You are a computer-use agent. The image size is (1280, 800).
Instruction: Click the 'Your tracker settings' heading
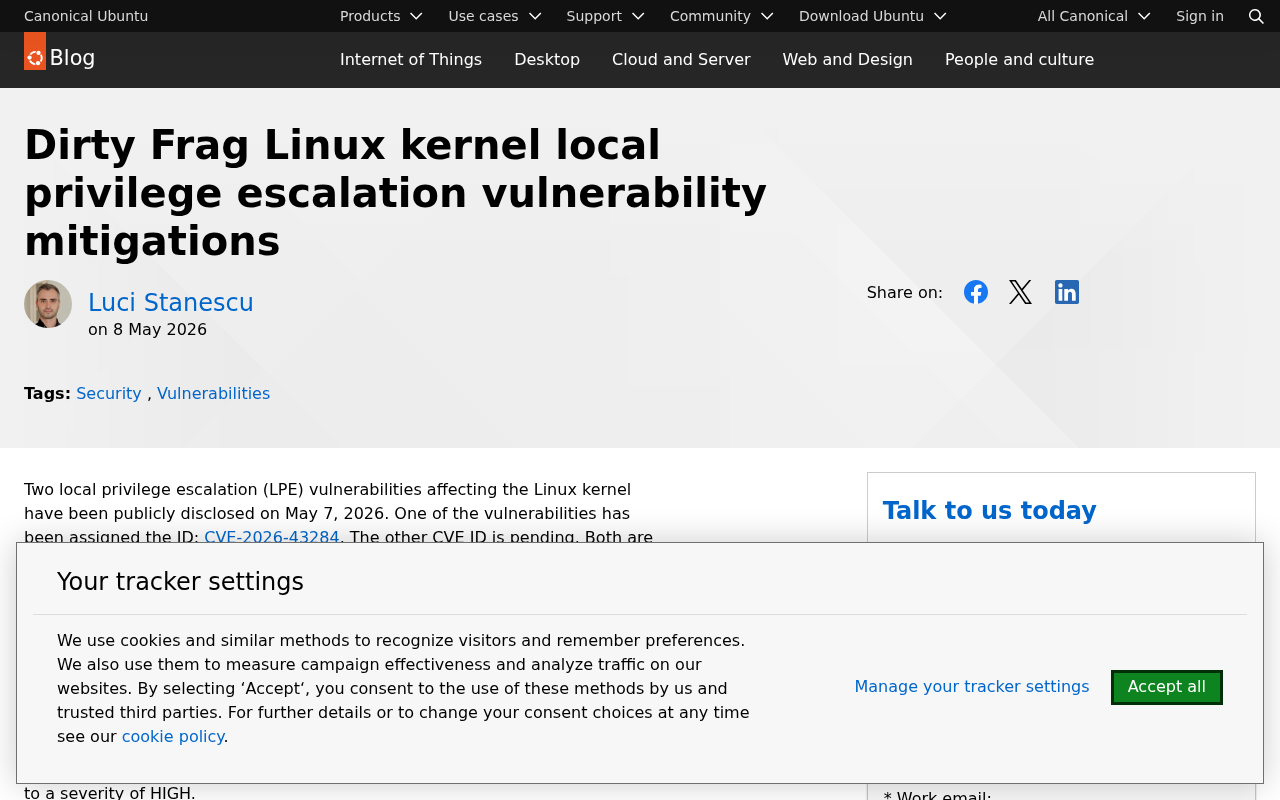point(180,582)
